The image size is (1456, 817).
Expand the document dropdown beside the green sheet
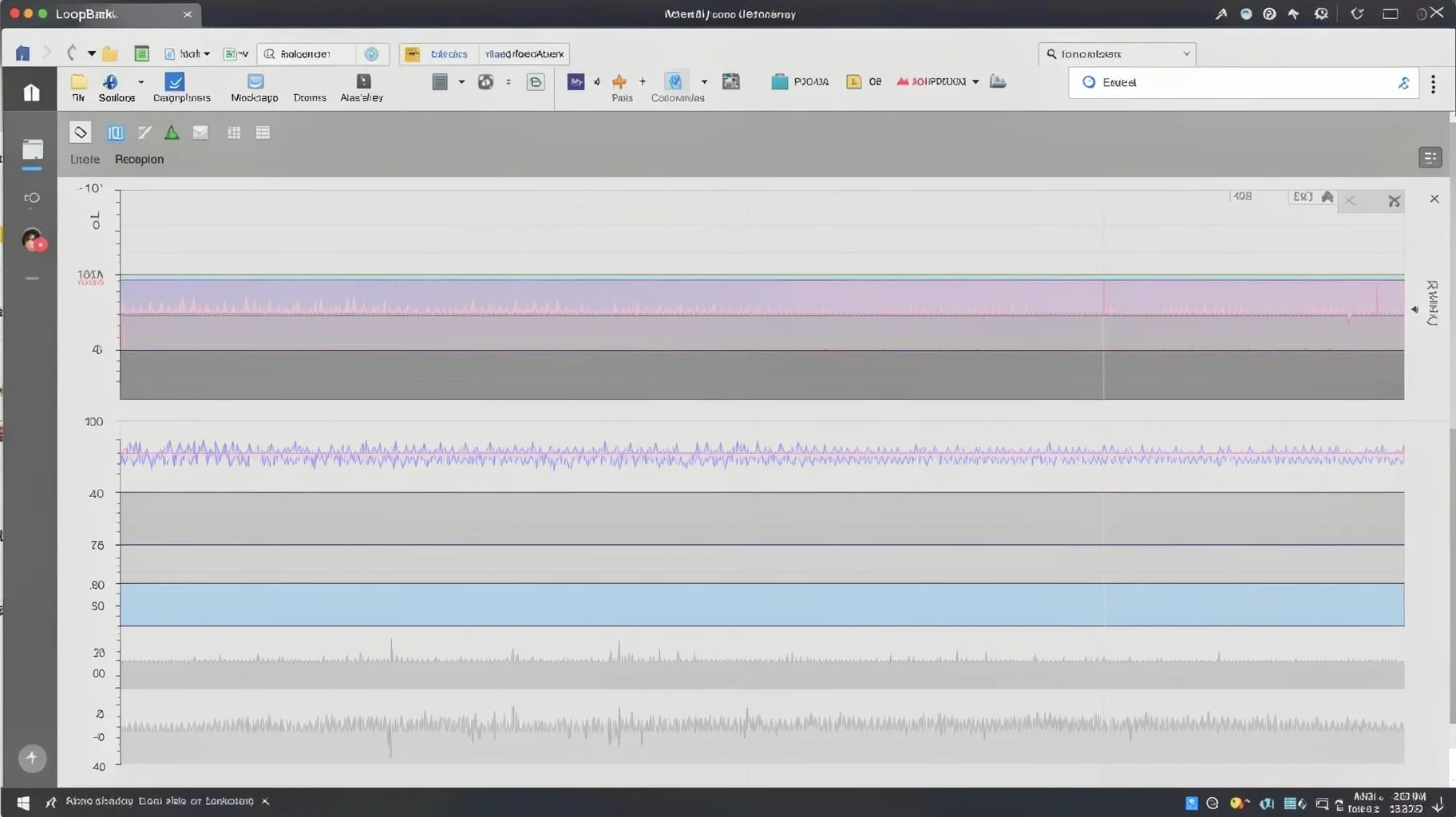(188, 53)
